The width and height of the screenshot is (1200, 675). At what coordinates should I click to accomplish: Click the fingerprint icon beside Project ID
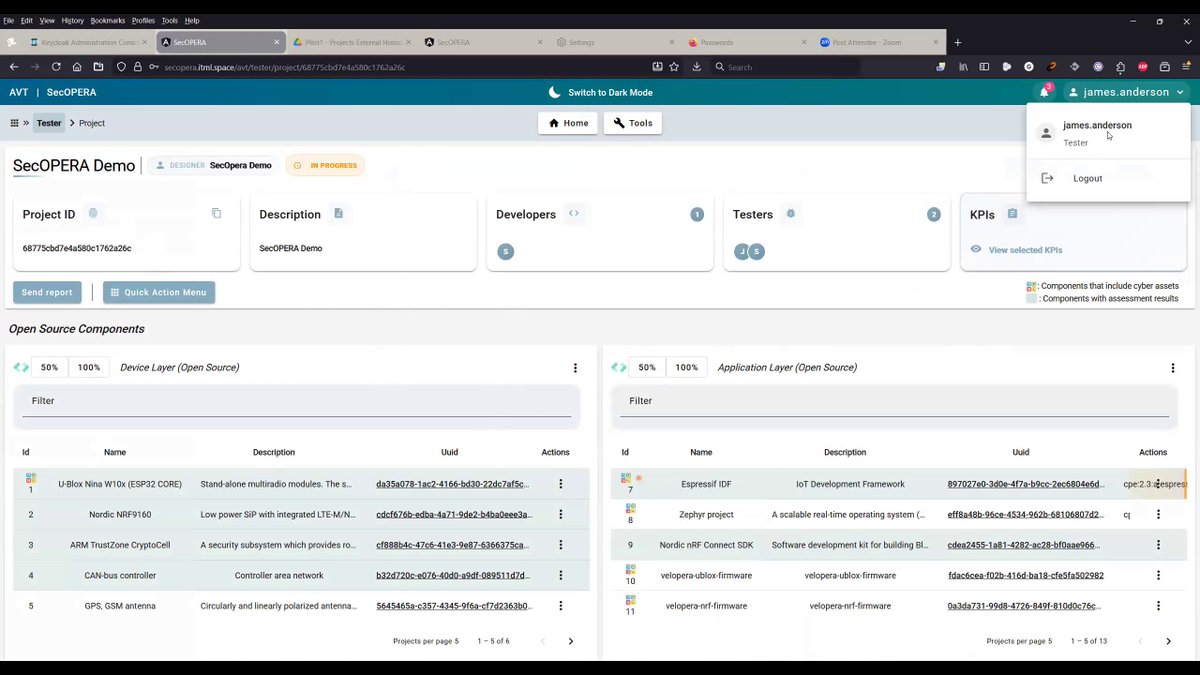(93, 213)
